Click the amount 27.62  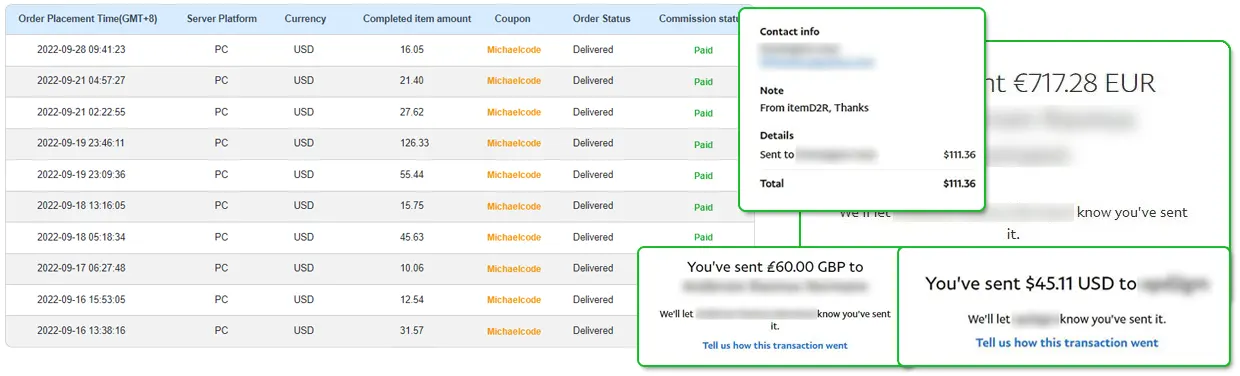(x=412, y=112)
